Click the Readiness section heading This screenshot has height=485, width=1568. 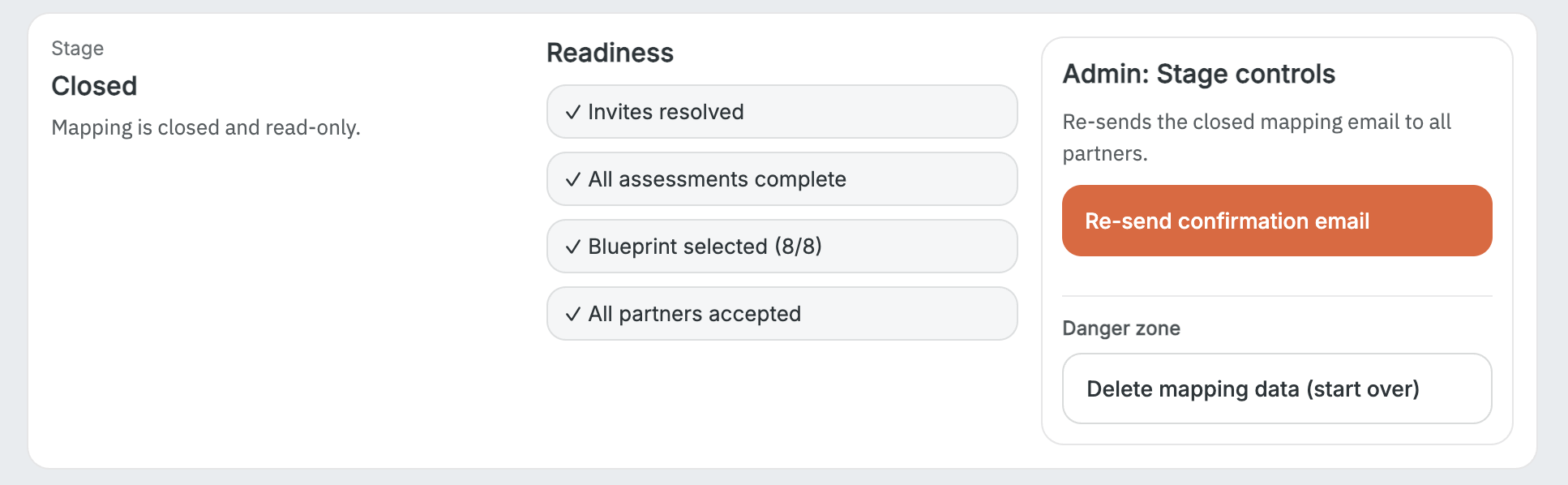coord(610,53)
